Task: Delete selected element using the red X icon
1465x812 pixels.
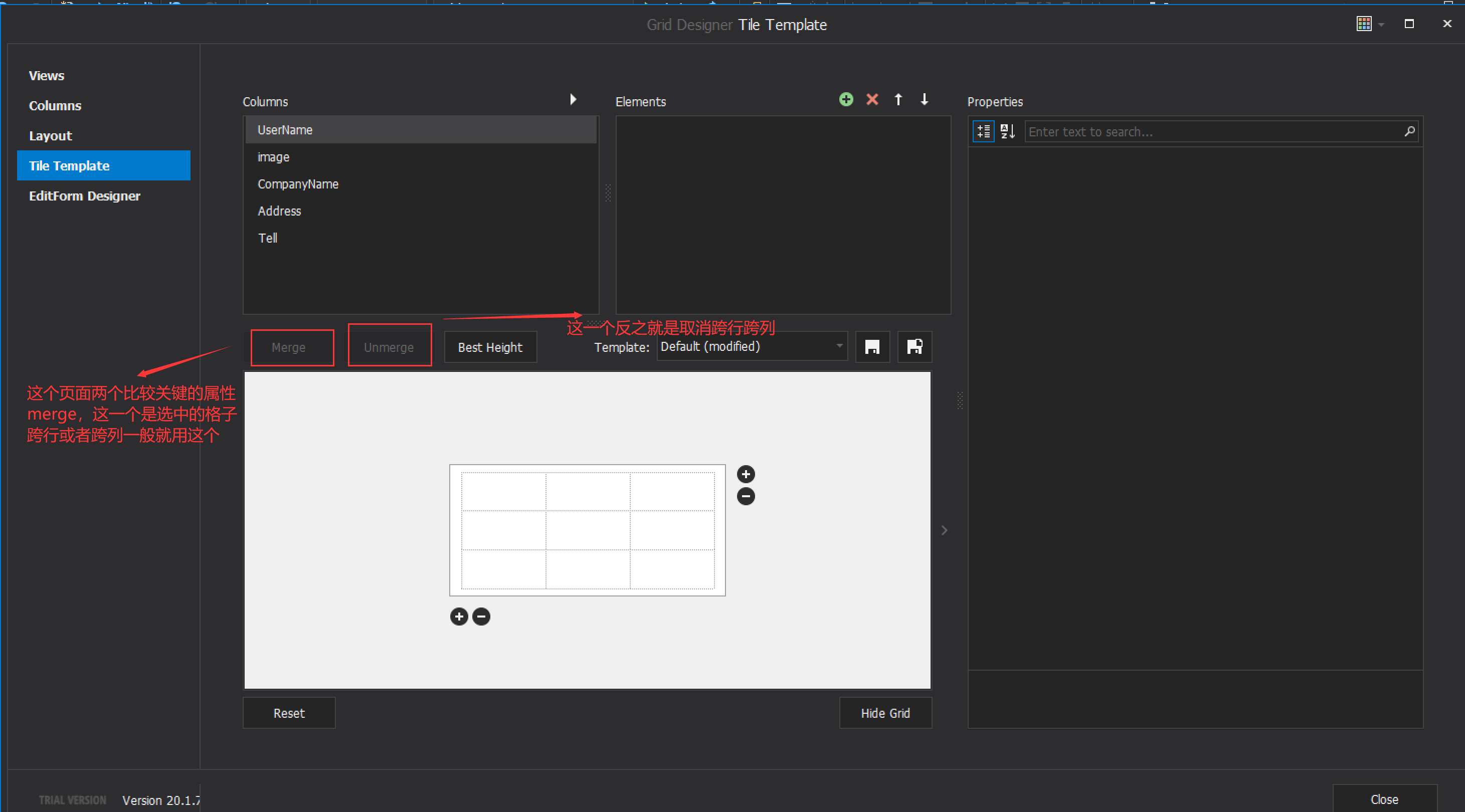Action: [872, 99]
